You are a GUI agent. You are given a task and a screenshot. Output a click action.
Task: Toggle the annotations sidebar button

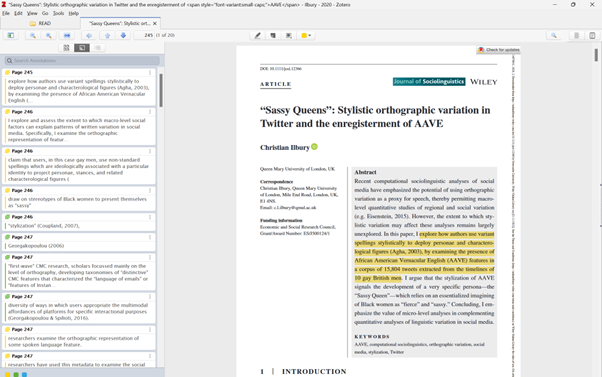pos(11,35)
